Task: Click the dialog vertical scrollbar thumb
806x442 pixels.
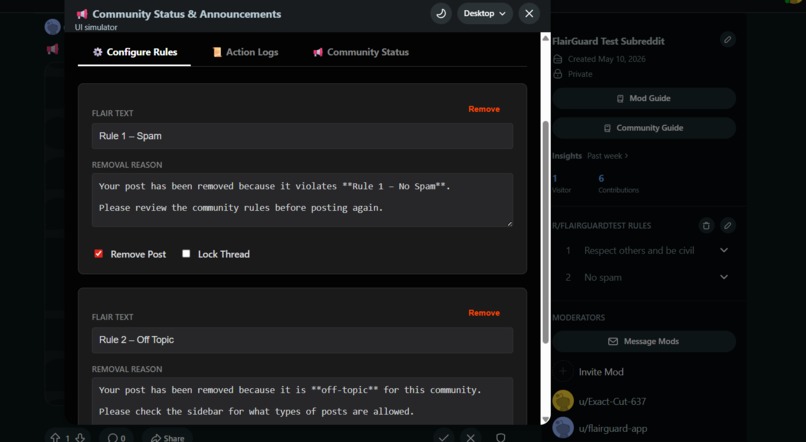Action: coord(545,231)
